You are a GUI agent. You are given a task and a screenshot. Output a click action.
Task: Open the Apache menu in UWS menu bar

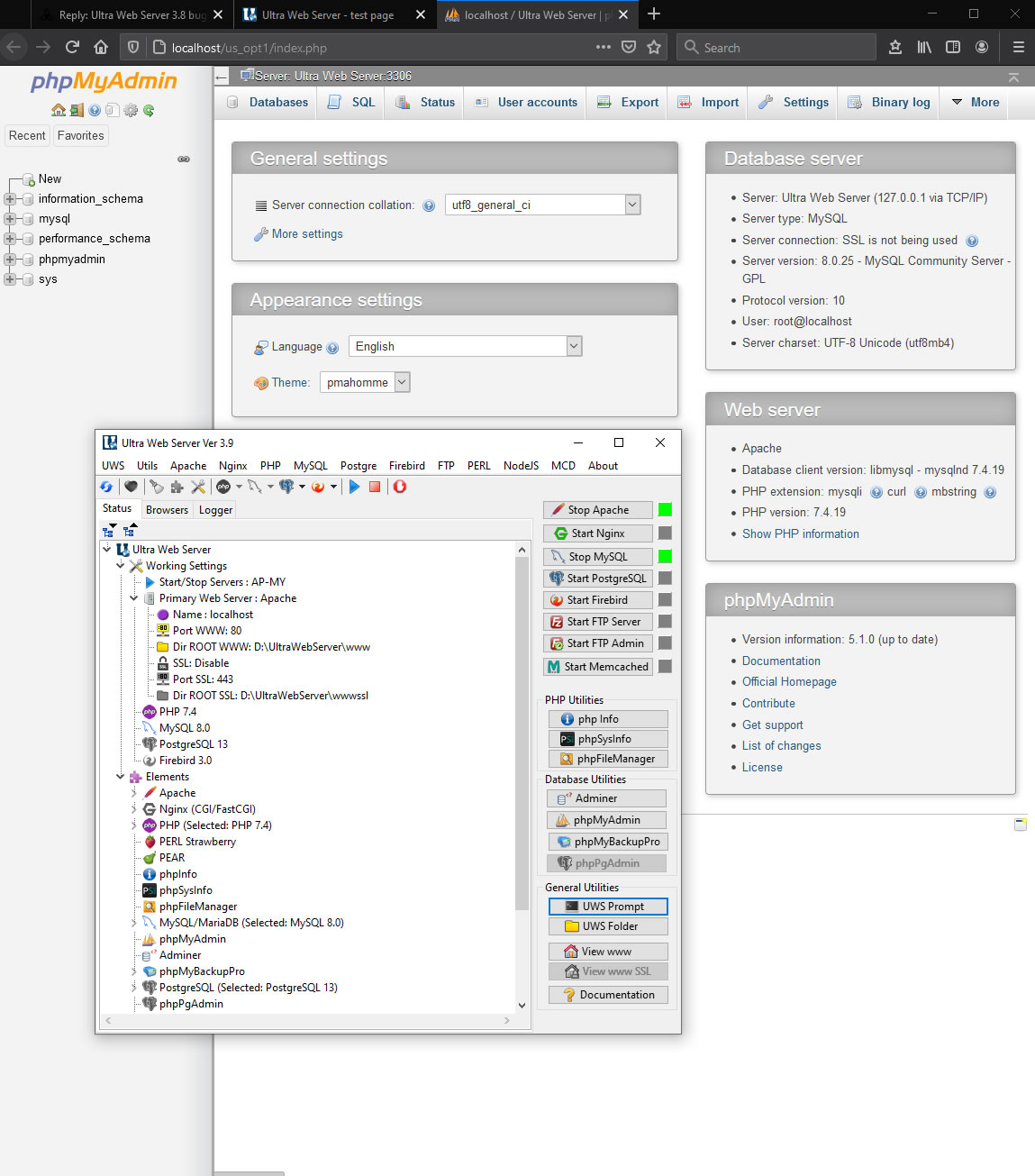tap(188, 466)
